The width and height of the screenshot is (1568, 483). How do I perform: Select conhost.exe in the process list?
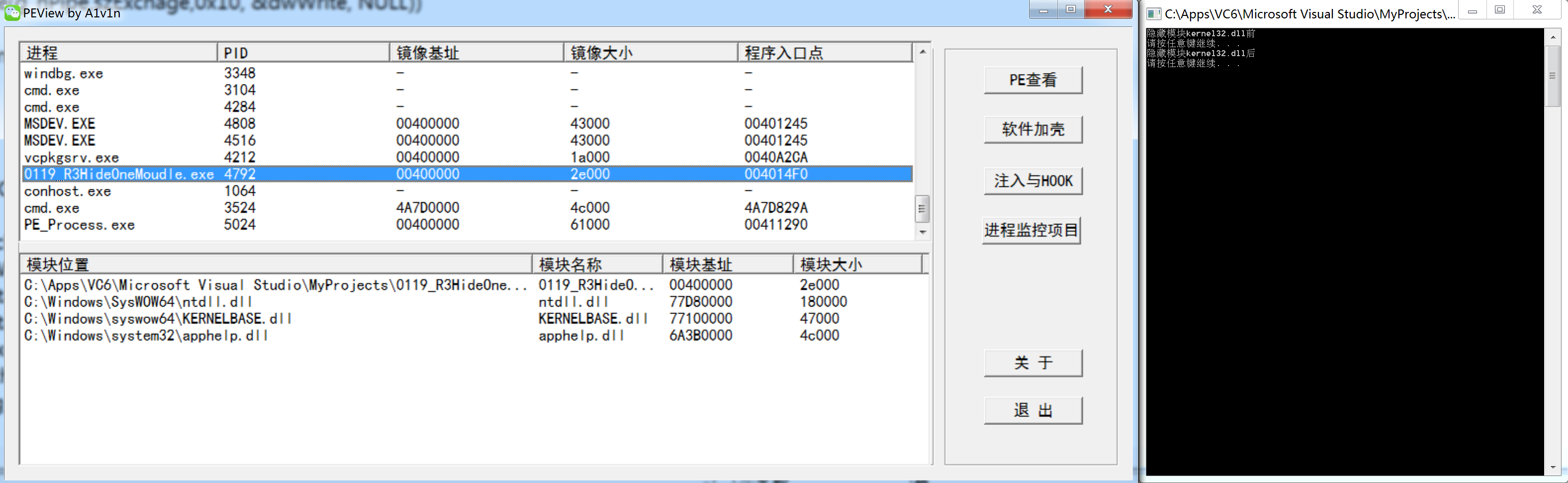[68, 192]
